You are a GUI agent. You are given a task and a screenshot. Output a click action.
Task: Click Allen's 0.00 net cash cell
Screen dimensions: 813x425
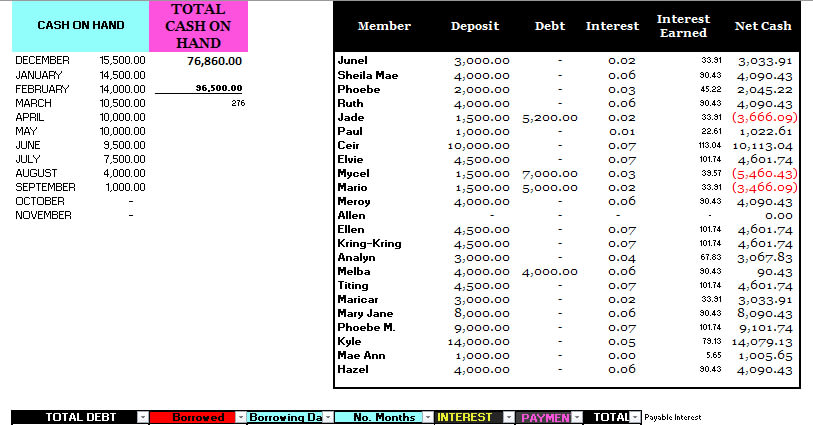[x=779, y=216]
